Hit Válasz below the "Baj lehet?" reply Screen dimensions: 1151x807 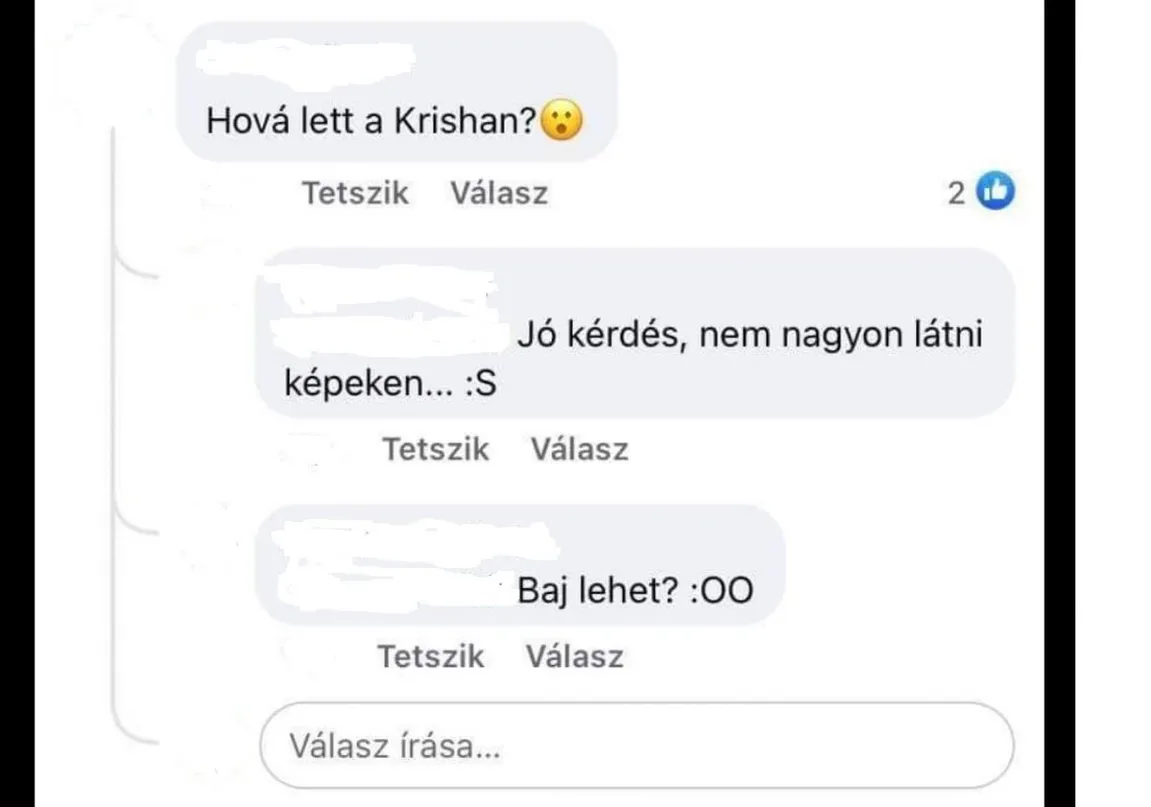(574, 656)
